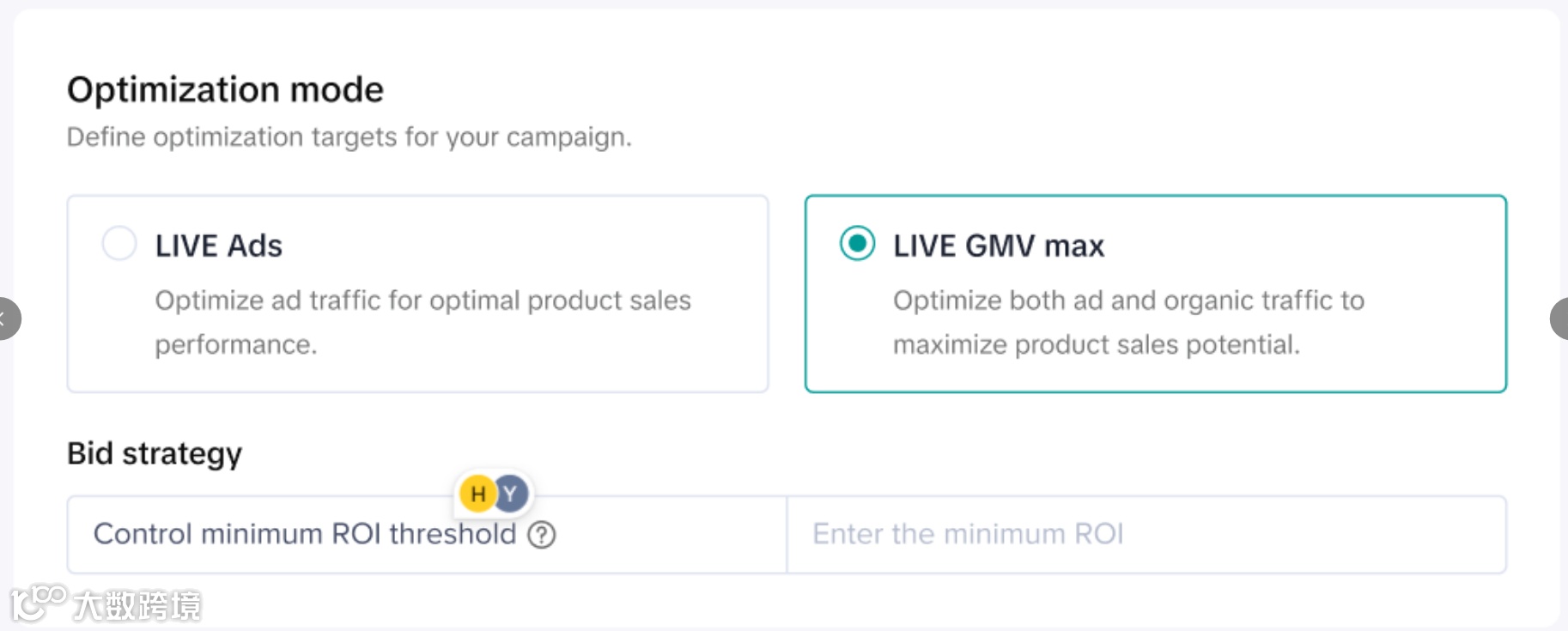Screen dimensions: 1568x631
Task: Click the Chinese watermark text 大数跨境
Action: click(x=137, y=605)
